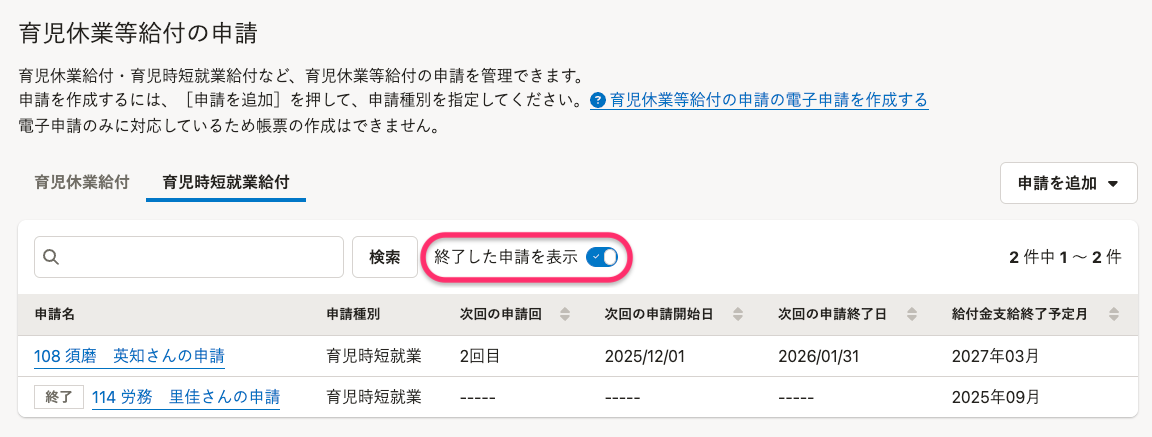Sort by 次回の申請終了日 column arrows
Screen dimensions: 1152x437
912,314
